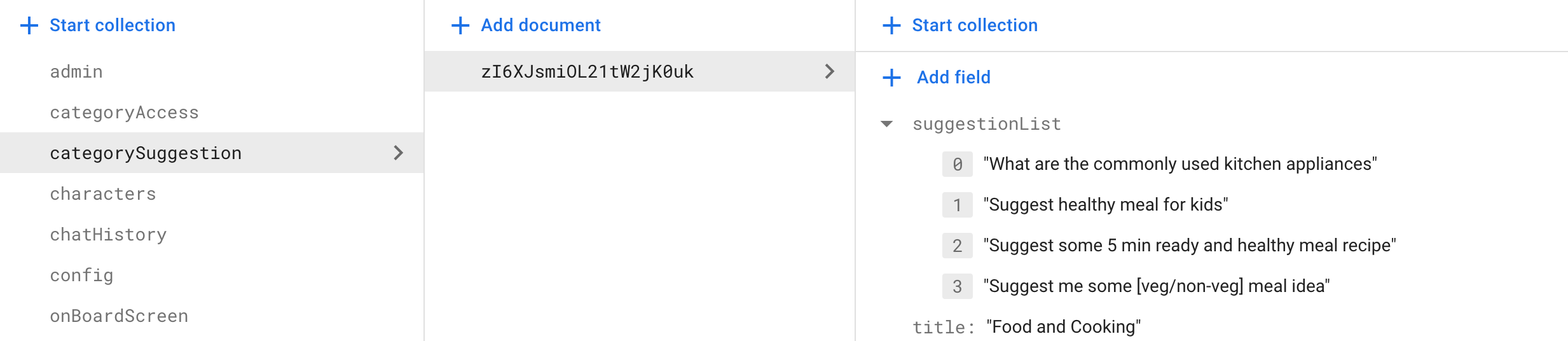Open the admin collection
Image resolution: width=1568 pixels, height=341 pixels.
click(x=76, y=72)
